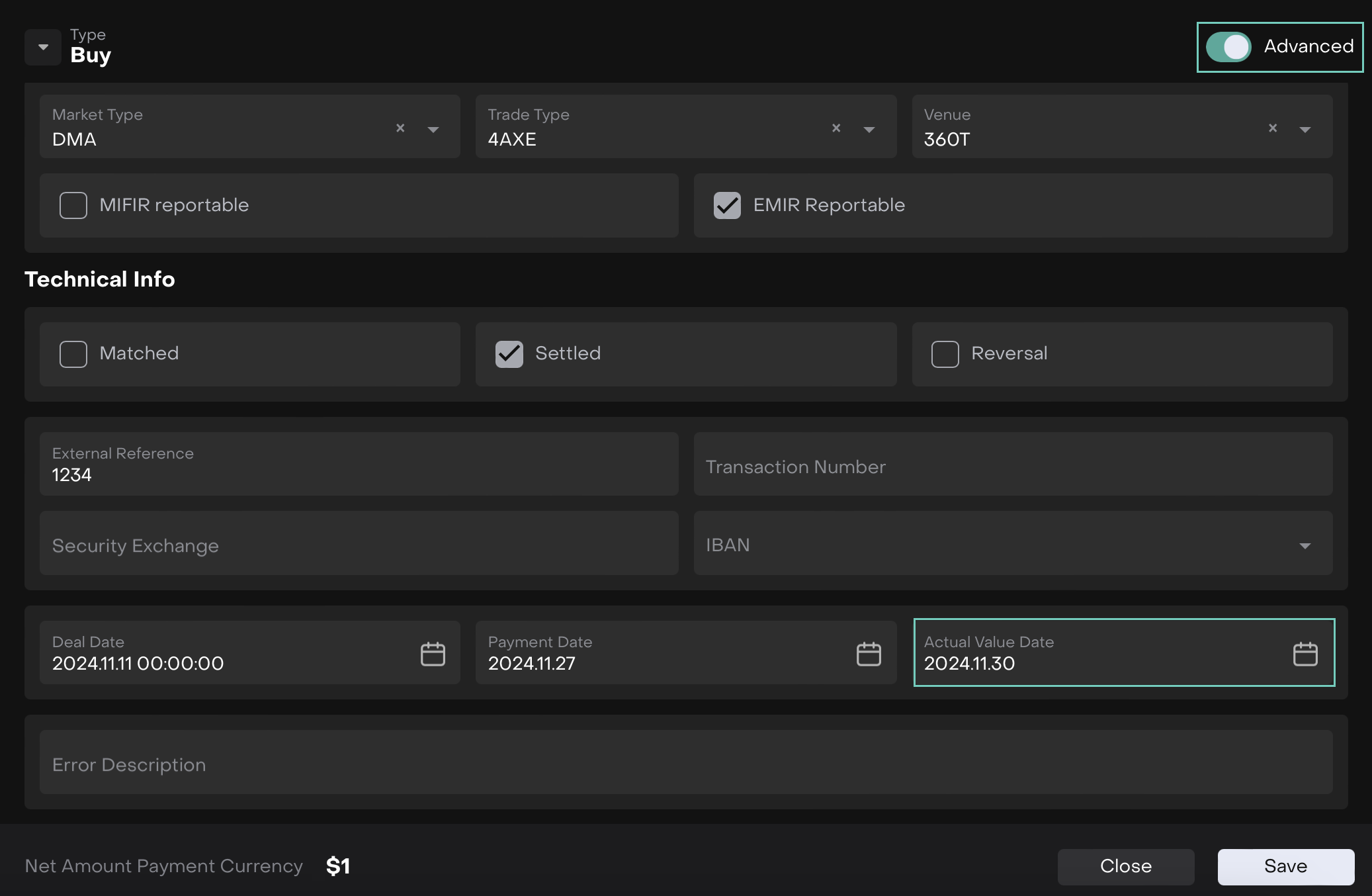Click into the Error Description field
1372x896 pixels.
685,764
